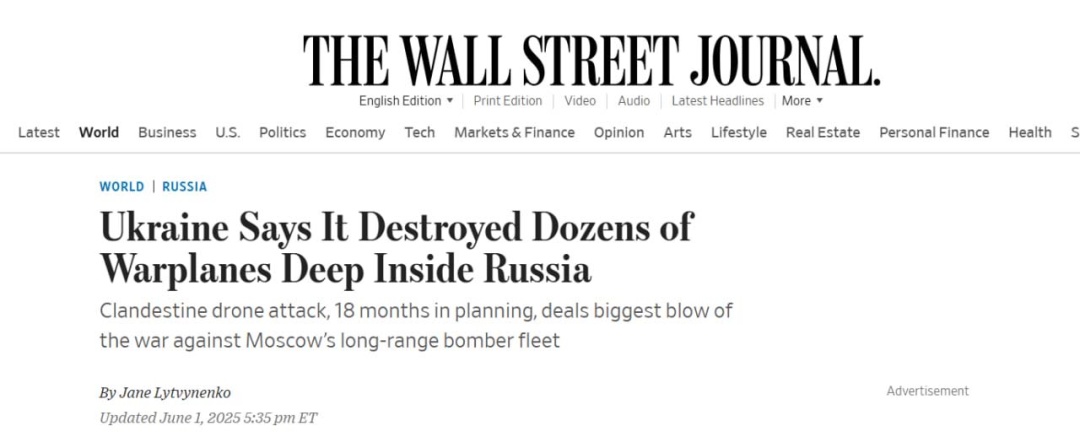The width and height of the screenshot is (1080, 437).
Task: Open the Tech section
Action: coord(419,132)
